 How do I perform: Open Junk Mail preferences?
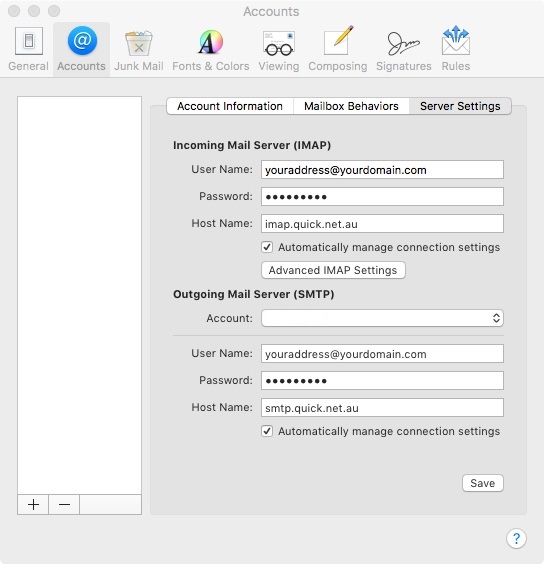(x=139, y=49)
